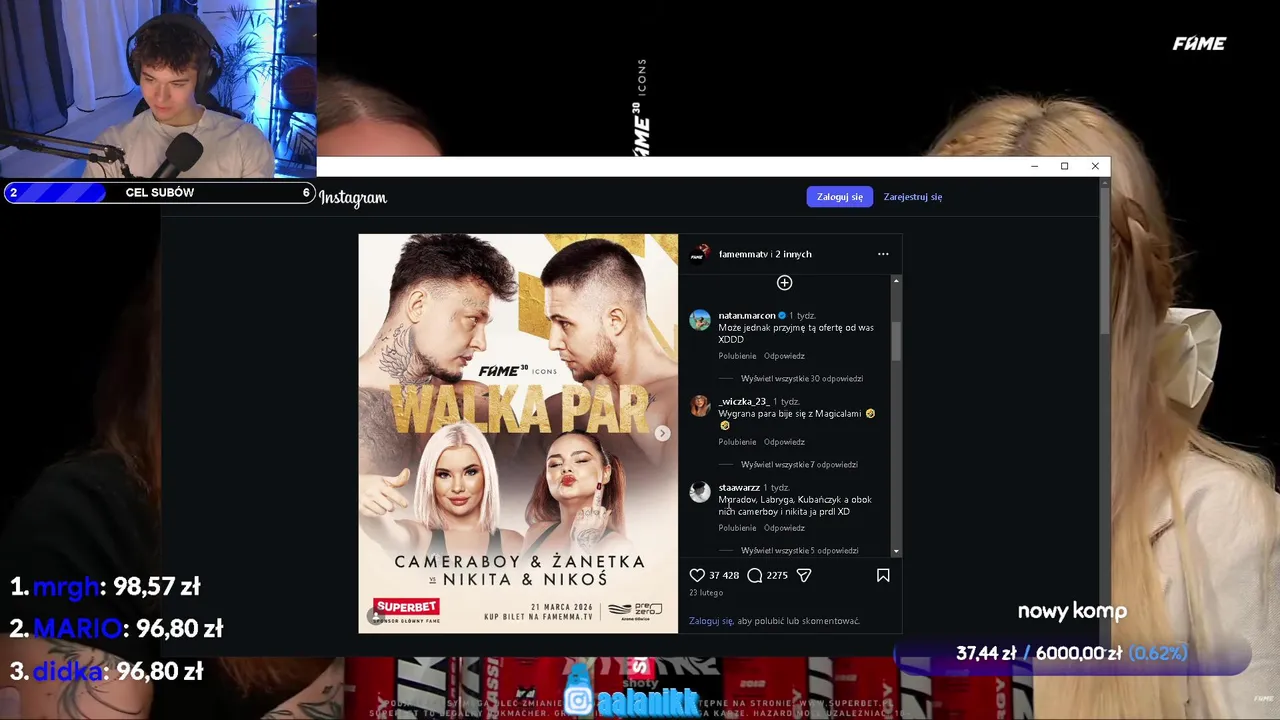Open comments via the speech bubble icon
Image resolution: width=1280 pixels, height=720 pixels.
click(755, 575)
